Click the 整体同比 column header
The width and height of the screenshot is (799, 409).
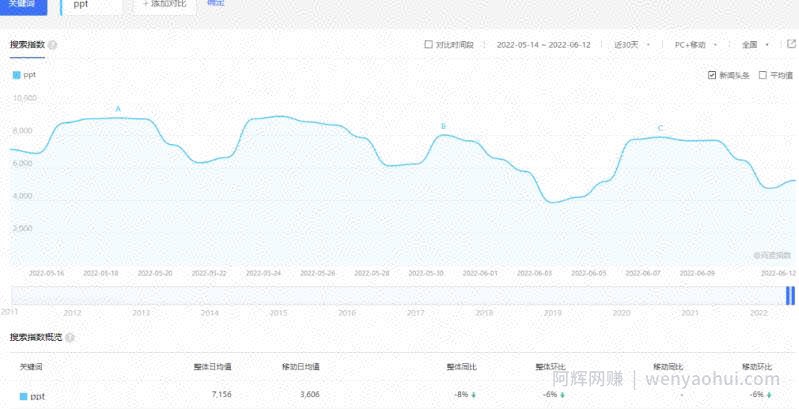click(x=462, y=367)
